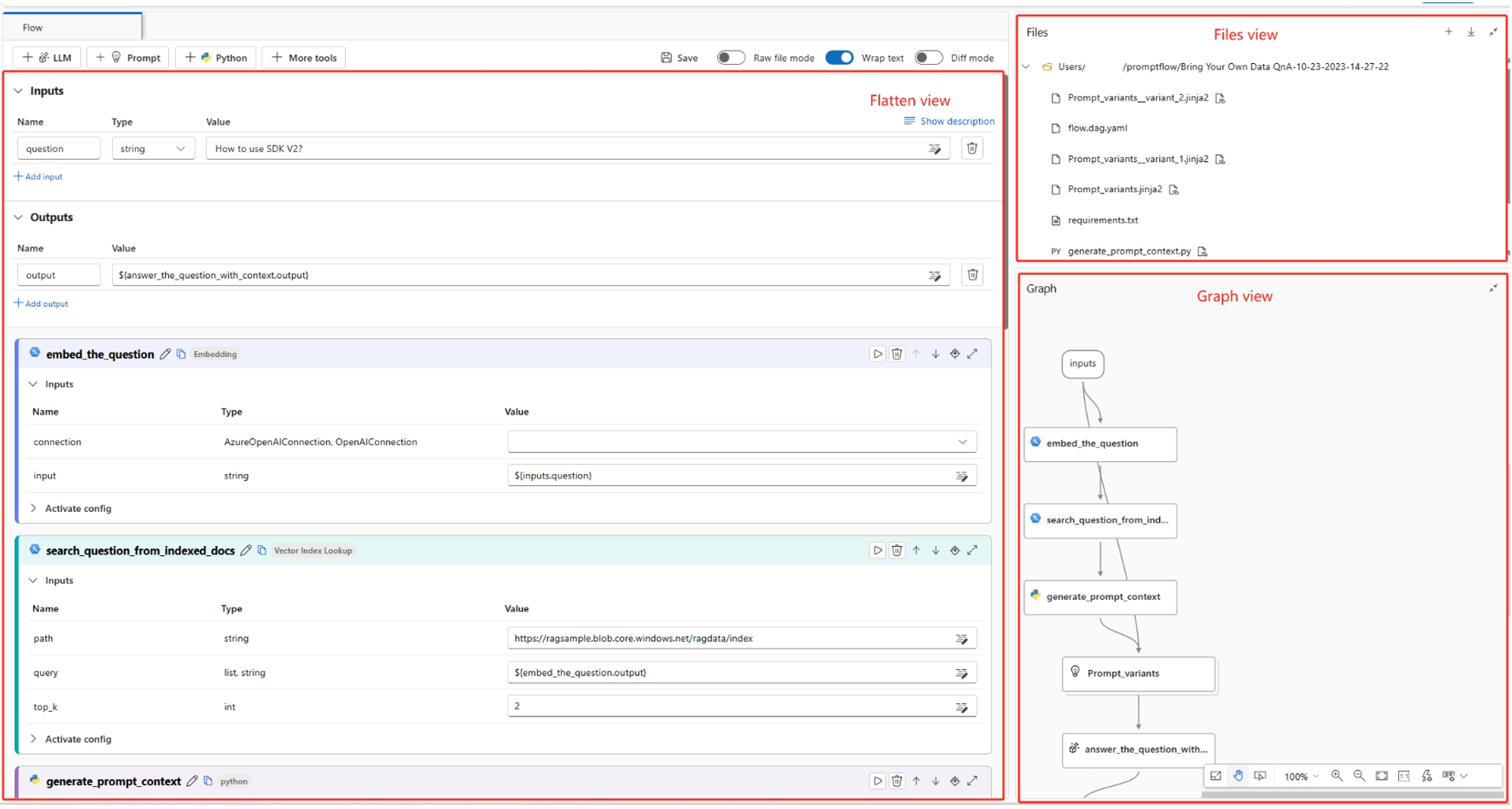Move search_question_from_indexed_docs node up
The height and width of the screenshot is (809, 1512).
pos(917,551)
